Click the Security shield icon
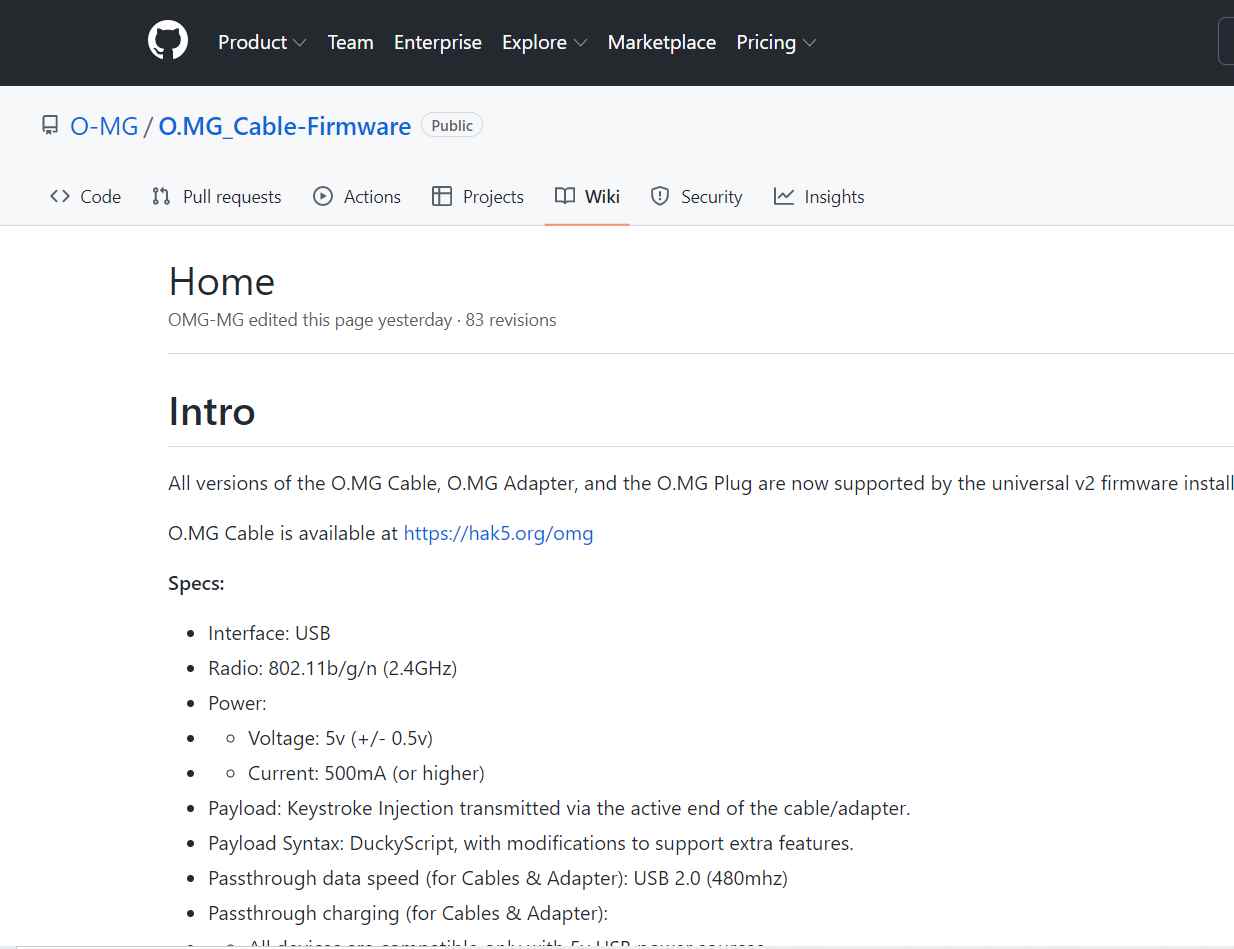The height and width of the screenshot is (949, 1234). (x=660, y=197)
